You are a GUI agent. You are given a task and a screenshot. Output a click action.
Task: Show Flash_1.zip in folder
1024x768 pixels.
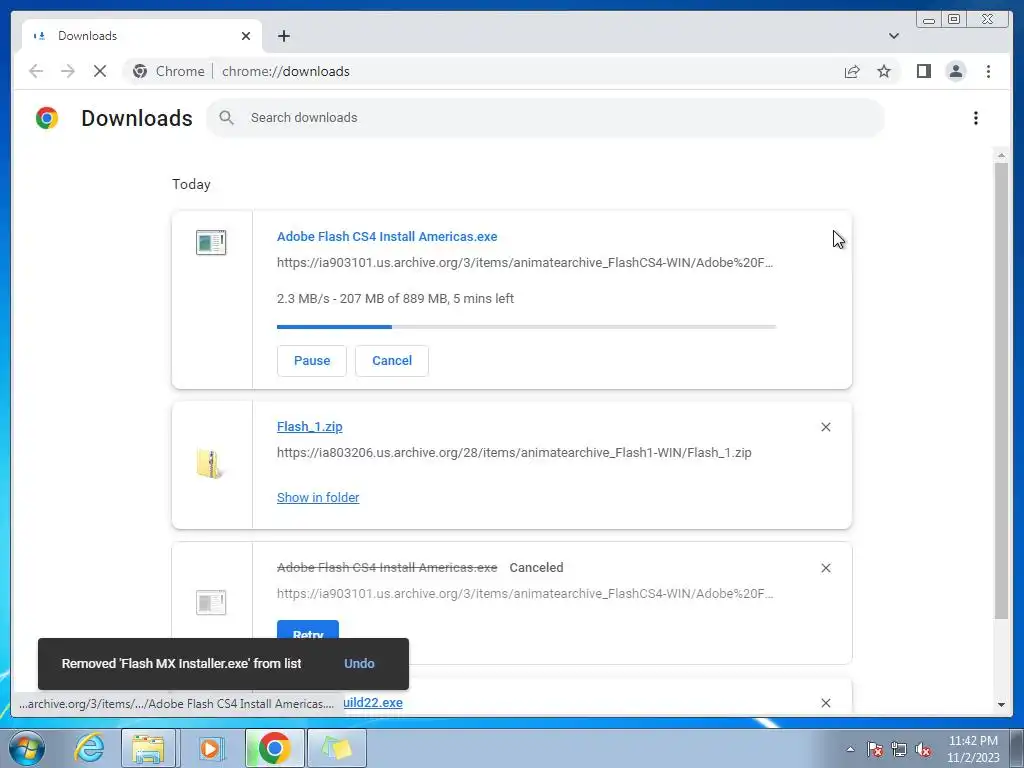point(318,498)
